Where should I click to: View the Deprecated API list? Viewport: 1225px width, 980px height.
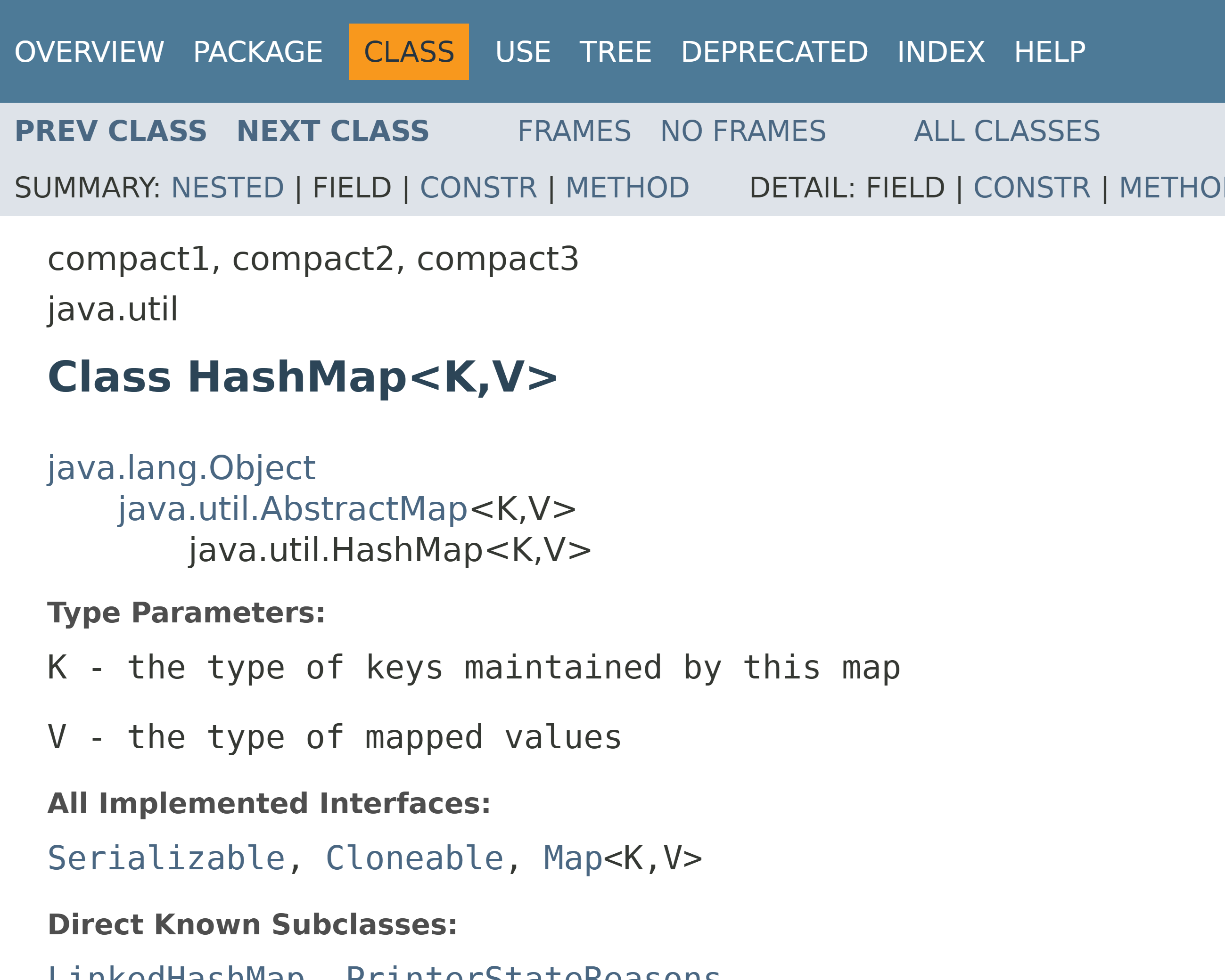point(774,52)
